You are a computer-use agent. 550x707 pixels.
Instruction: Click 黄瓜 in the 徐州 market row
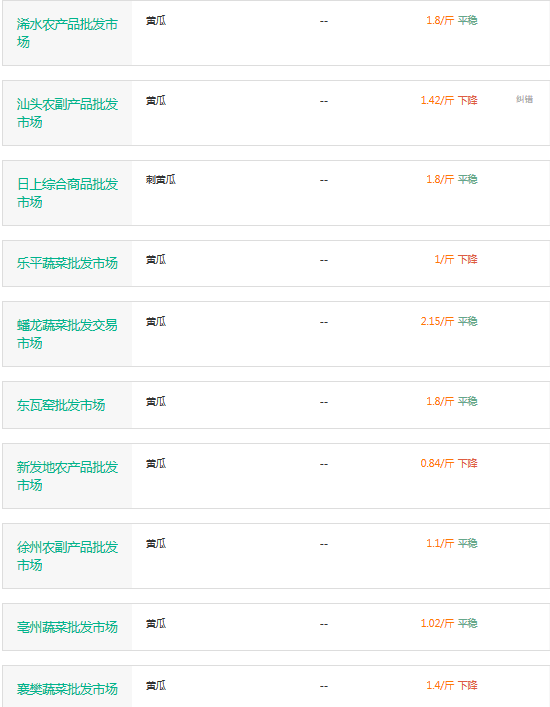point(156,543)
